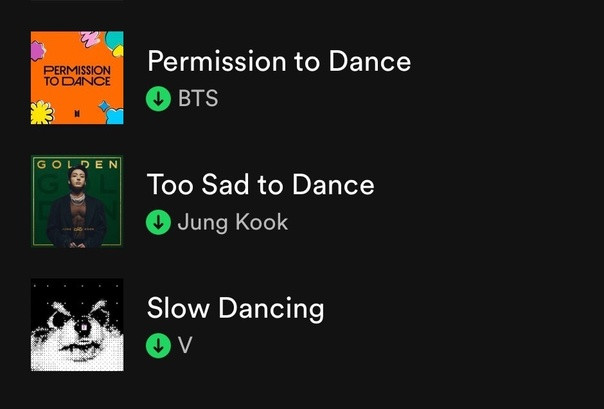Tap the BTS logo on the orange cover

click(78, 113)
